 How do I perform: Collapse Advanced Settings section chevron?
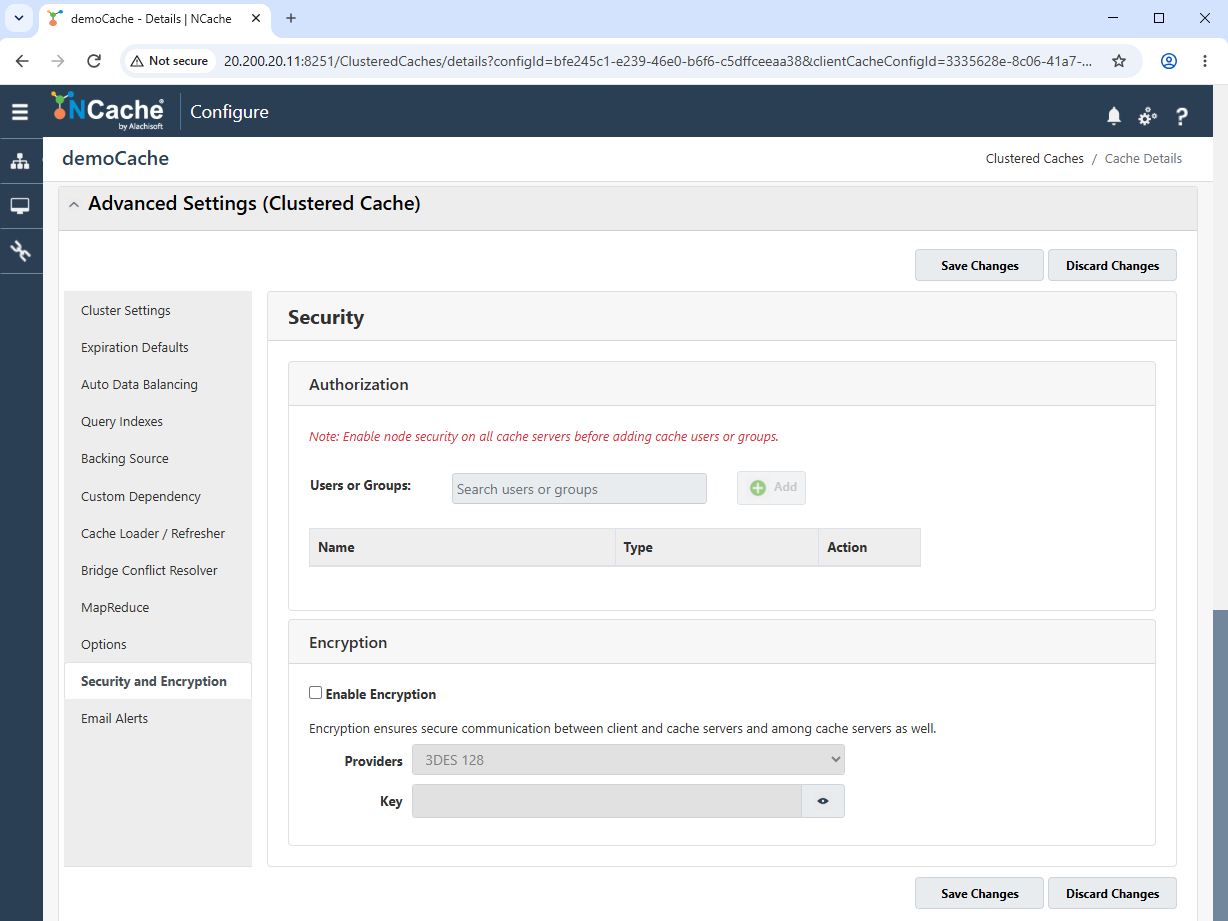point(75,204)
